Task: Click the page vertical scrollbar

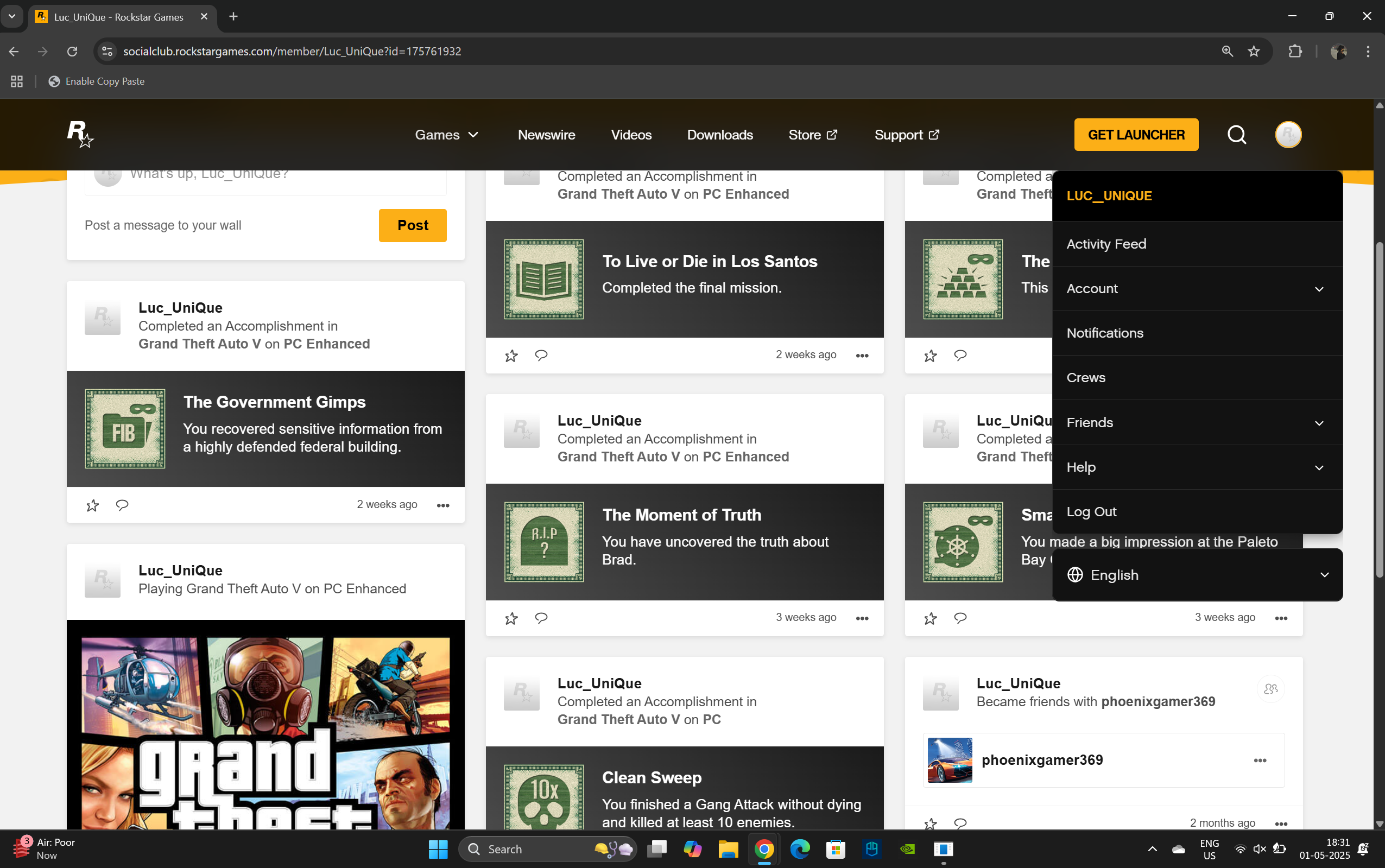Action: 1378,410
